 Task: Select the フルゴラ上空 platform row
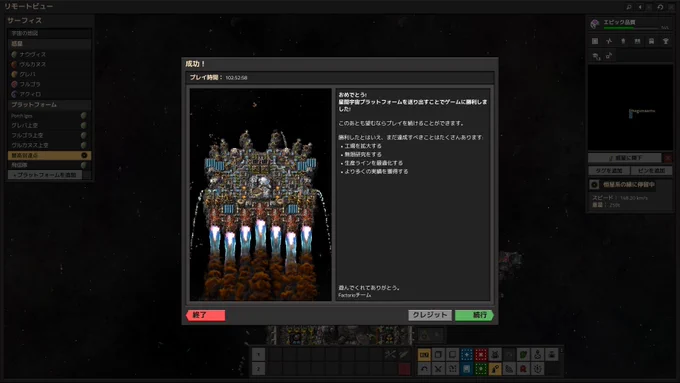[49, 135]
